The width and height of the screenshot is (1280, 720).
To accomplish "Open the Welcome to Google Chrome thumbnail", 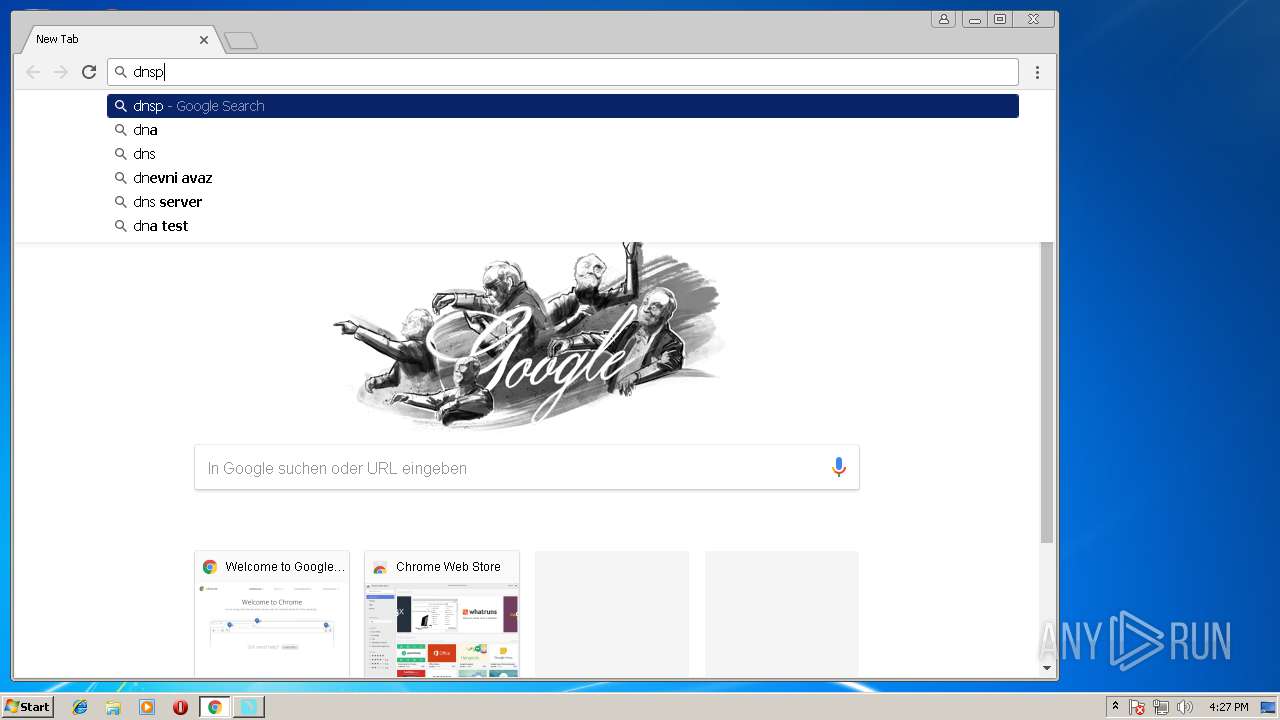I will point(272,614).
